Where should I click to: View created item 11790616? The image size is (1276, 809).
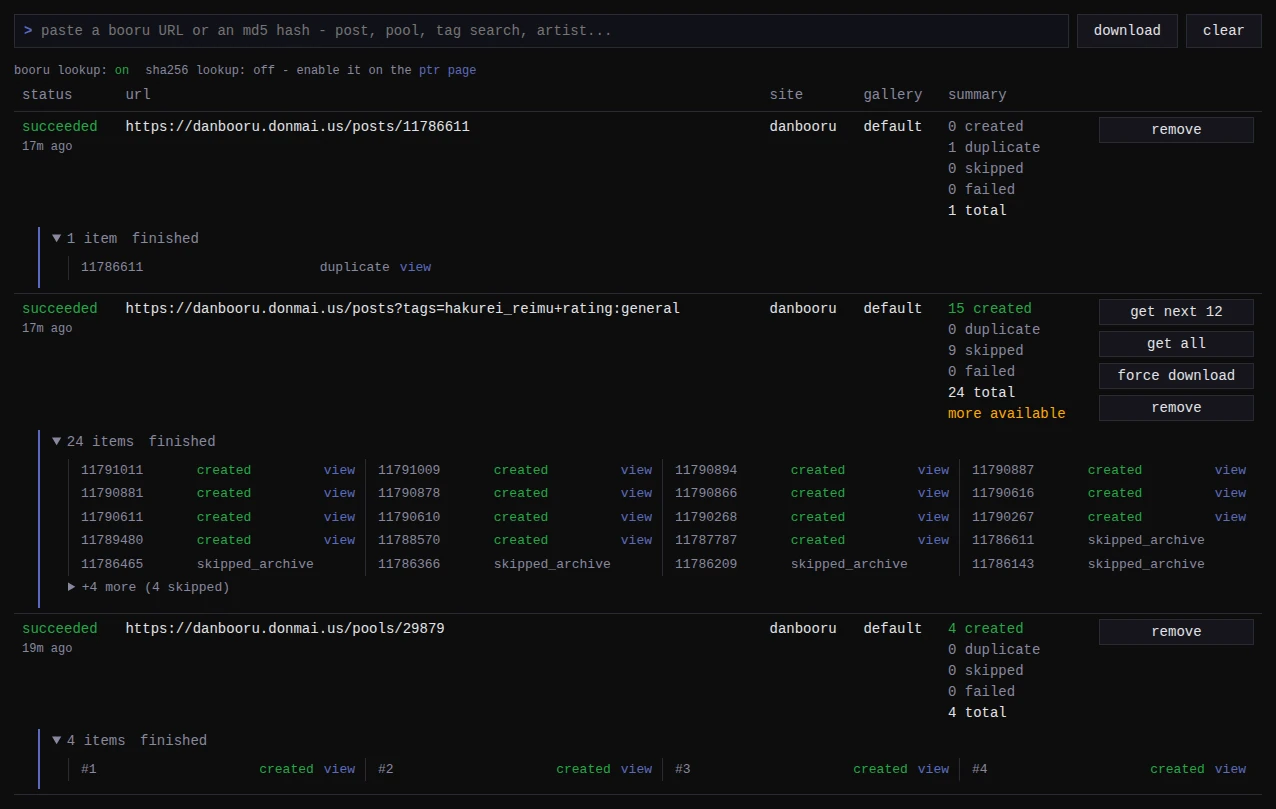pyautogui.click(x=1230, y=493)
